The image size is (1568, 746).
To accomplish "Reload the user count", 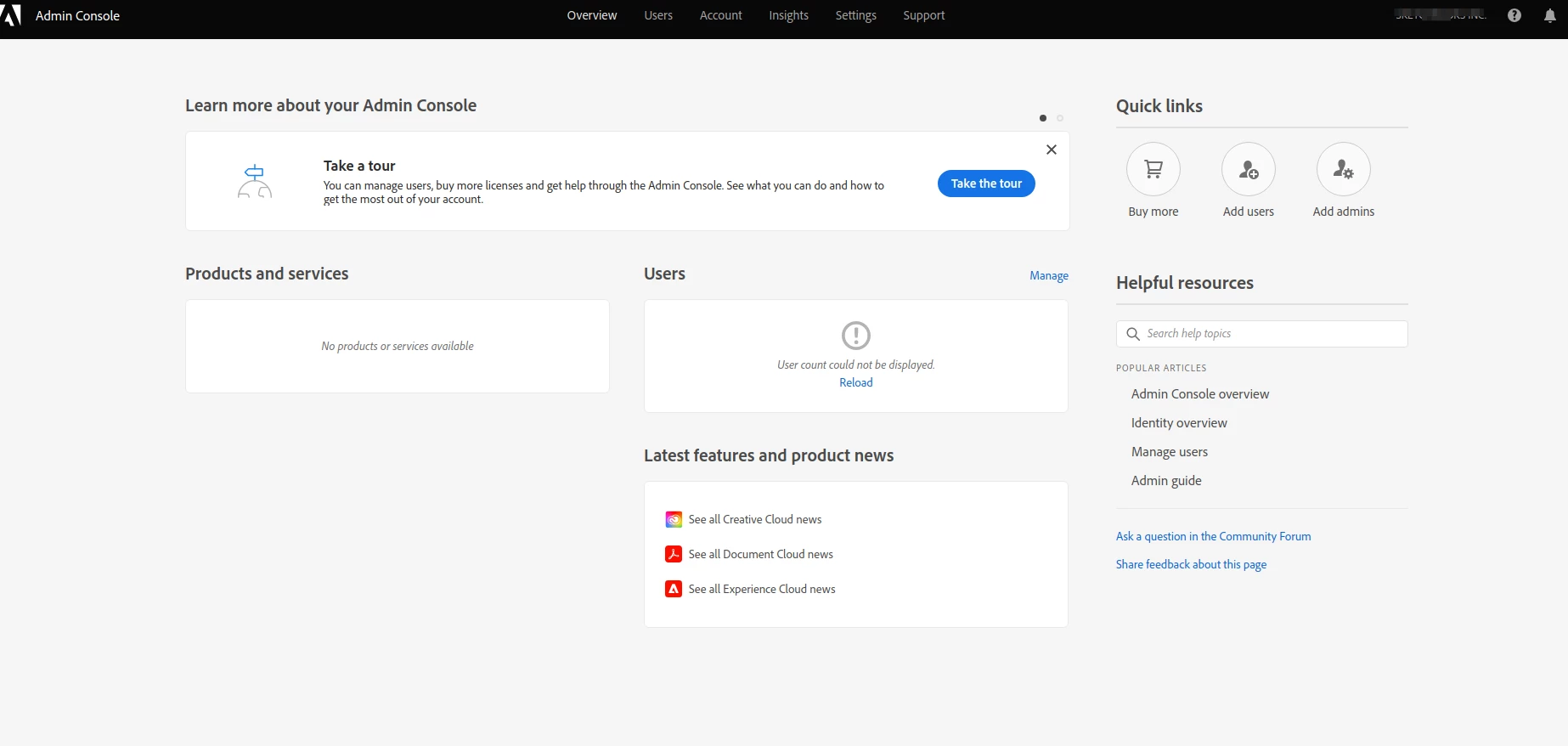I will point(856,382).
